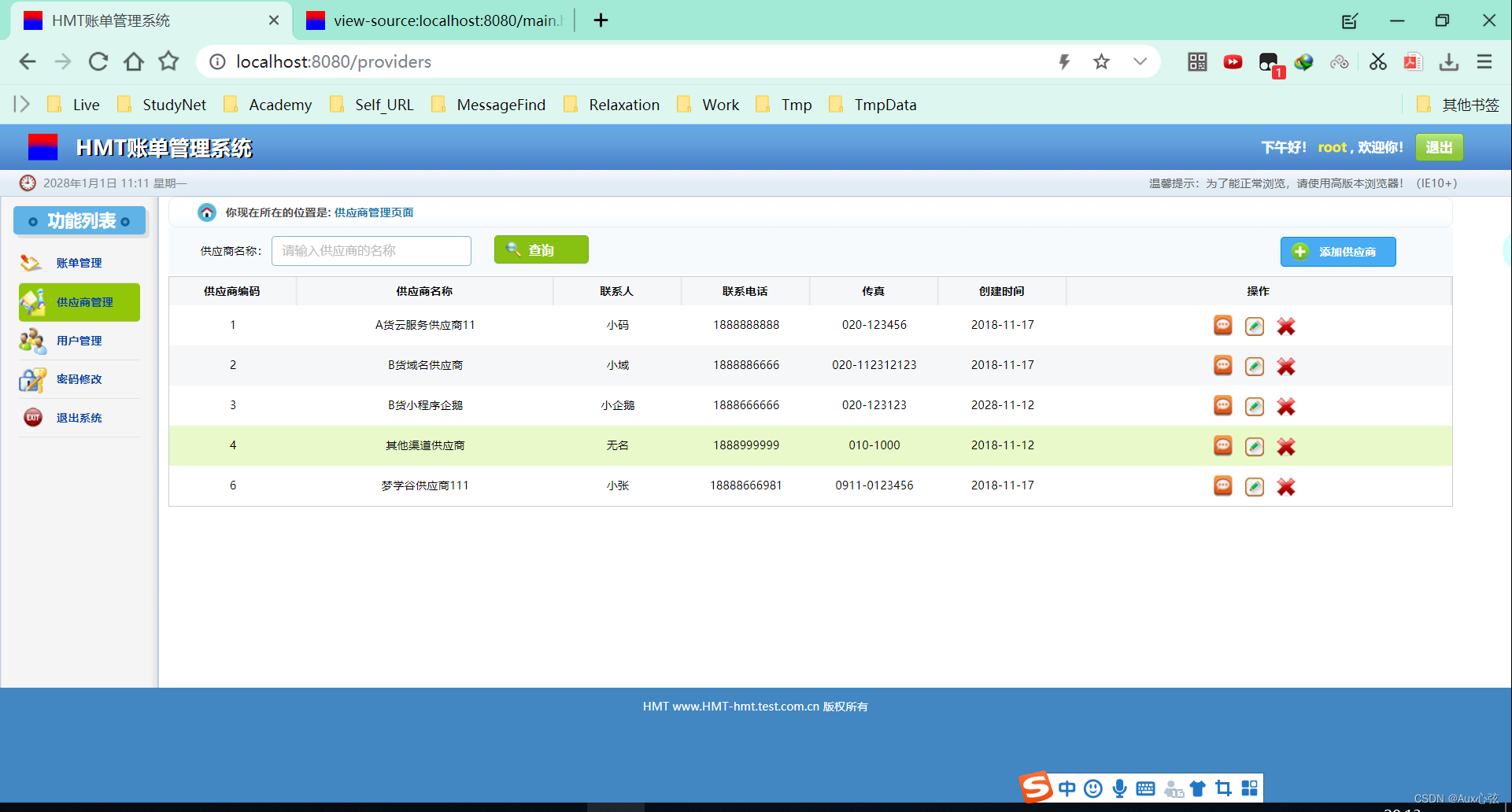Delete supplier 梦学谷供应商111
The image size is (1512, 812).
pyautogui.click(x=1286, y=486)
